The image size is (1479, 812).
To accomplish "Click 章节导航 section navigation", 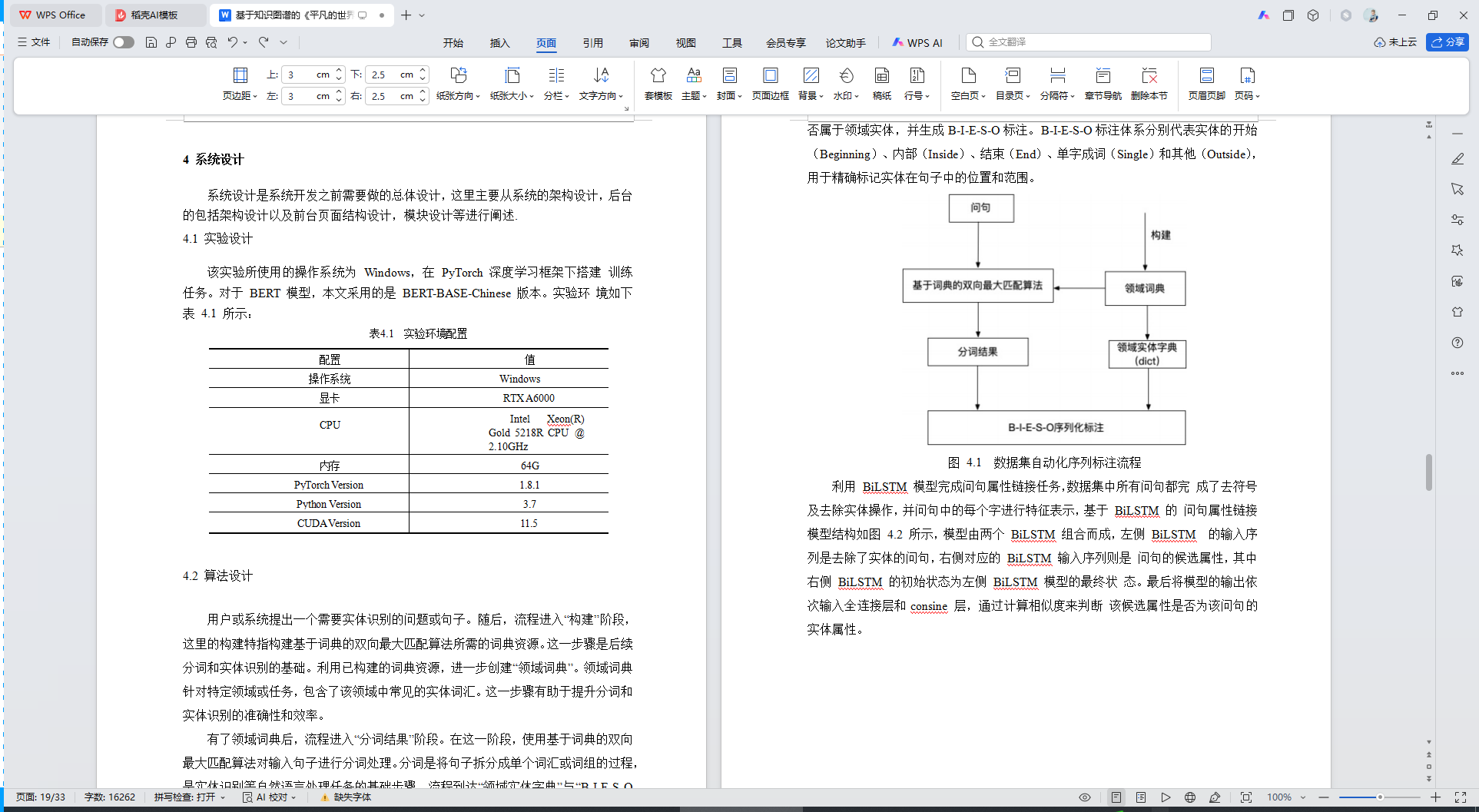I will tap(1103, 84).
